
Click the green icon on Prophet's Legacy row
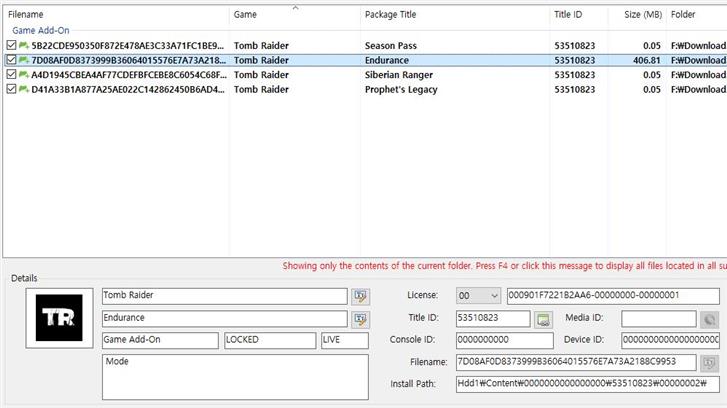24,89
